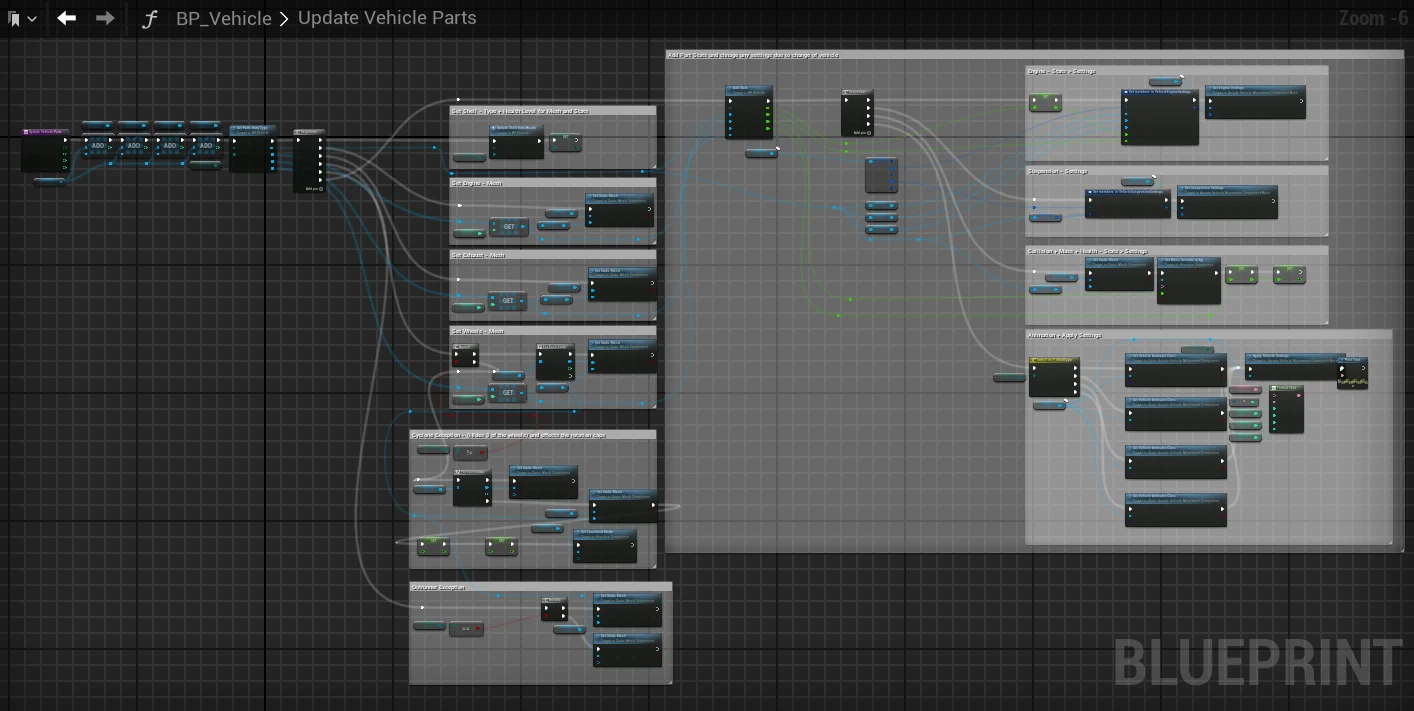Select Set Static Mesh node in Set Engine box

(620, 210)
